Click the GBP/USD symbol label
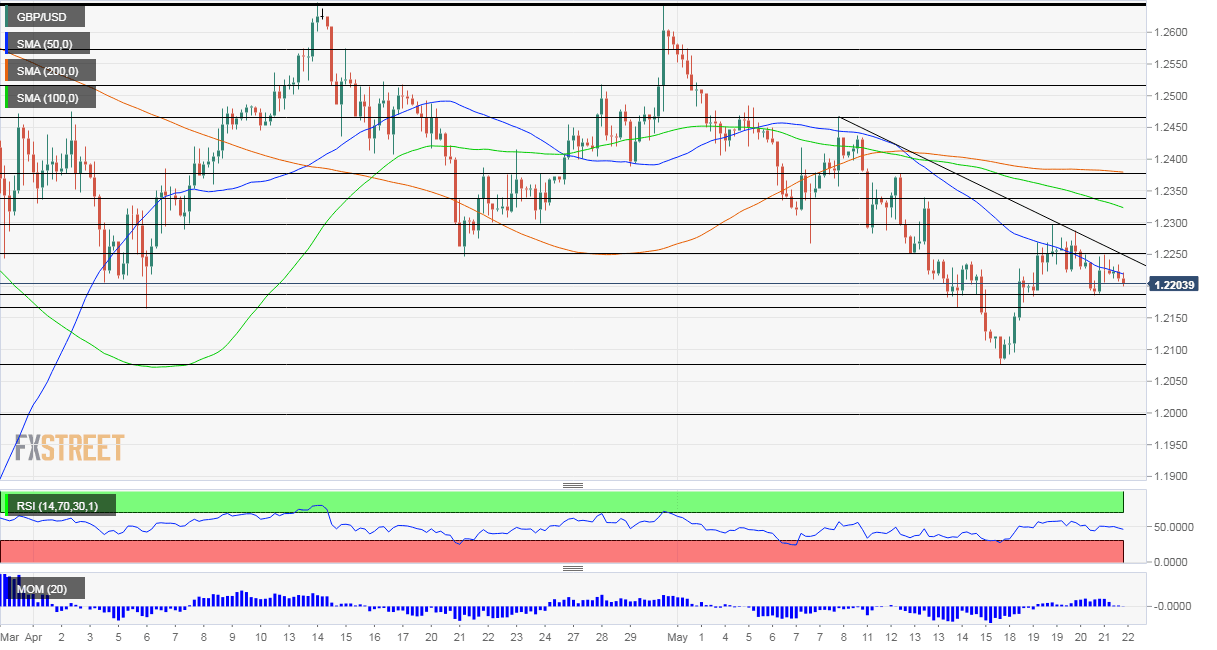This screenshot has height=650, width=1217. (x=44, y=17)
